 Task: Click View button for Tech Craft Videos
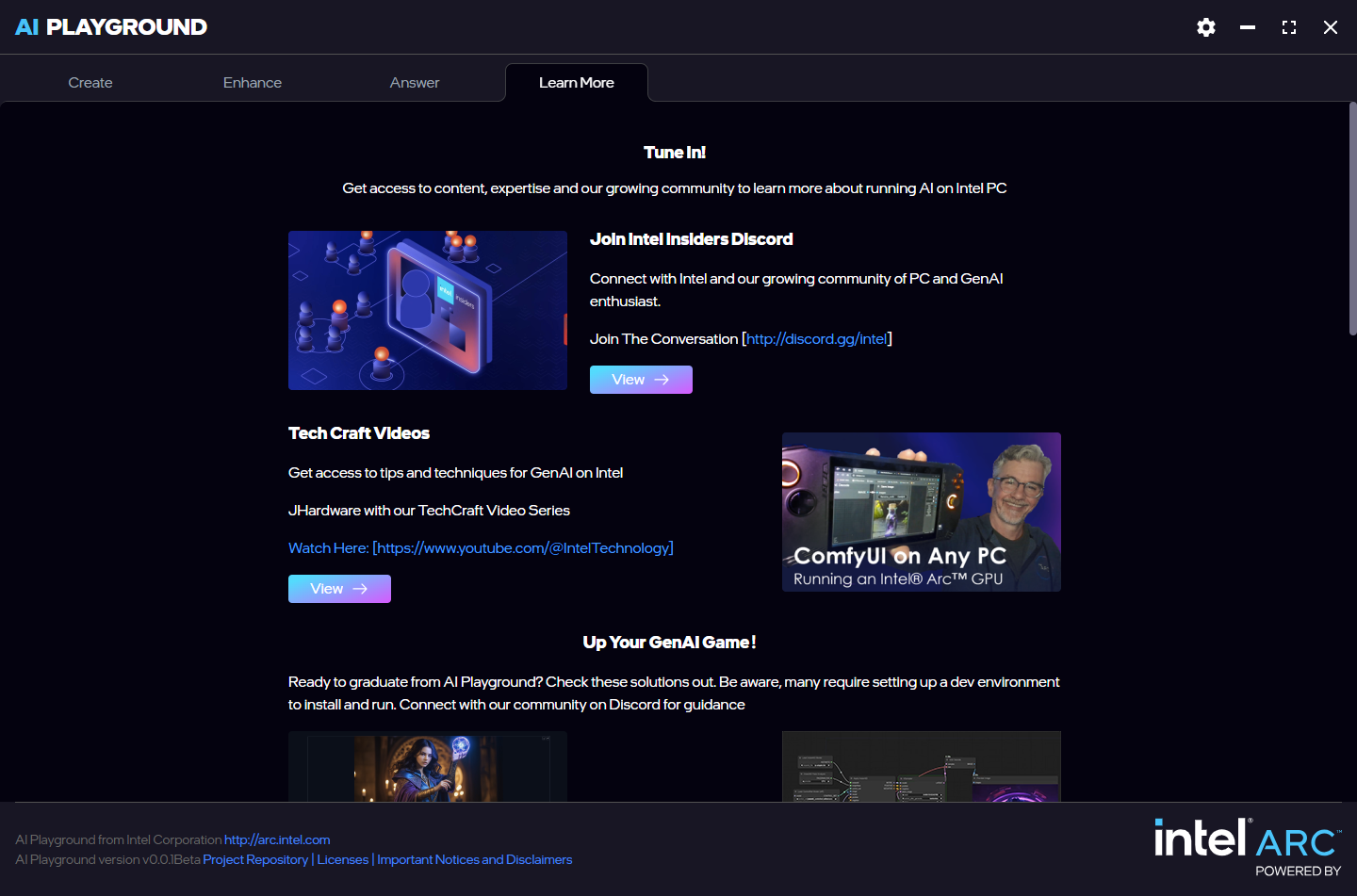click(x=339, y=588)
